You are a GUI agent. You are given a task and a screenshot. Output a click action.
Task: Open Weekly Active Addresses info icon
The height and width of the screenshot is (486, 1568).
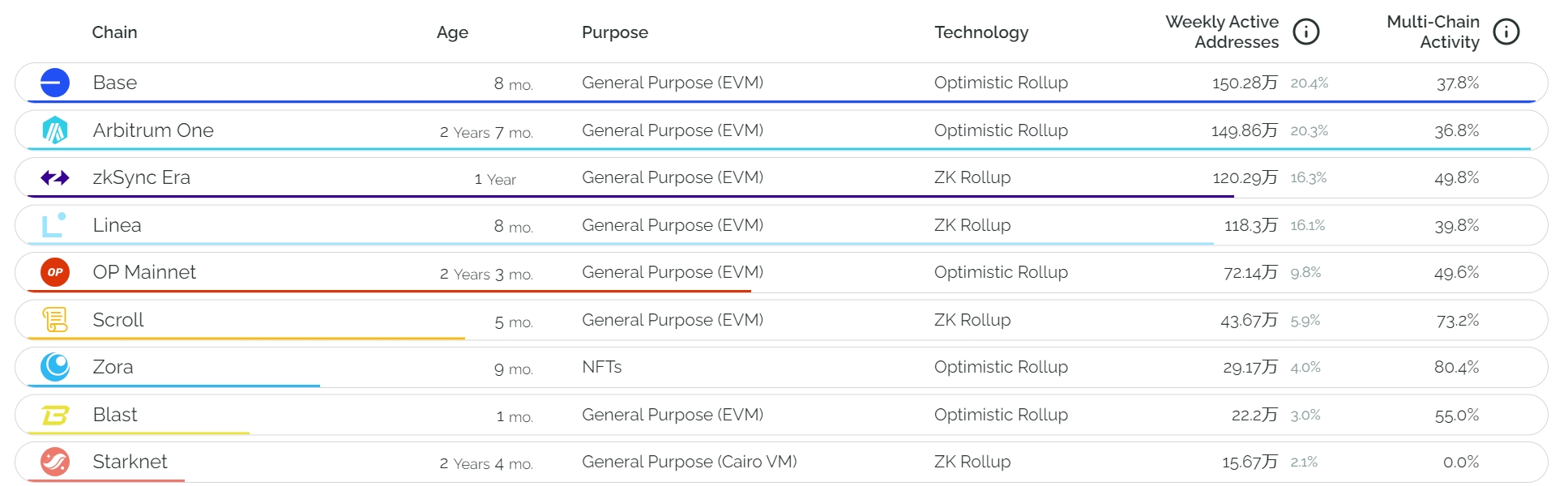[1306, 32]
